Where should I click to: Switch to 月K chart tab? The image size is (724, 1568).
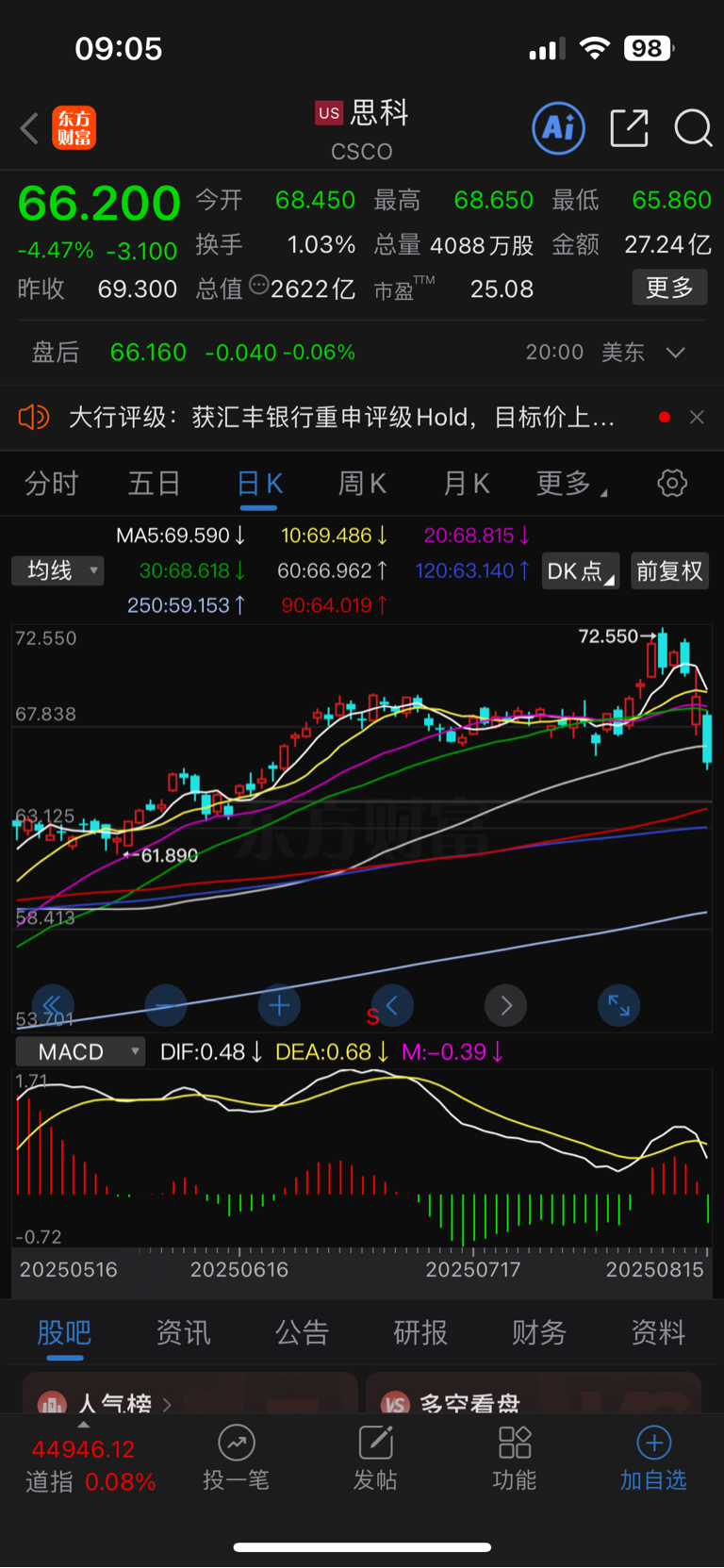coord(467,484)
